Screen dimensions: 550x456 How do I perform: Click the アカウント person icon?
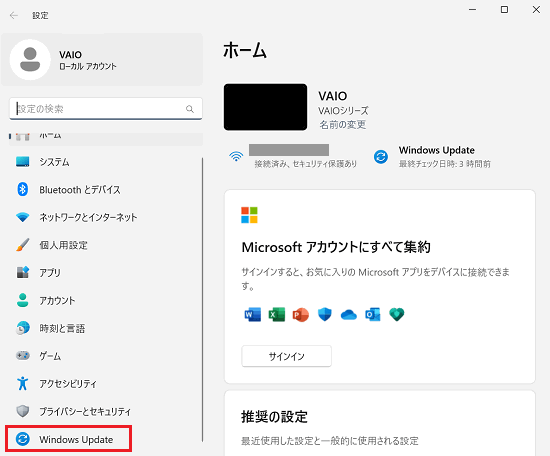(x=23, y=300)
